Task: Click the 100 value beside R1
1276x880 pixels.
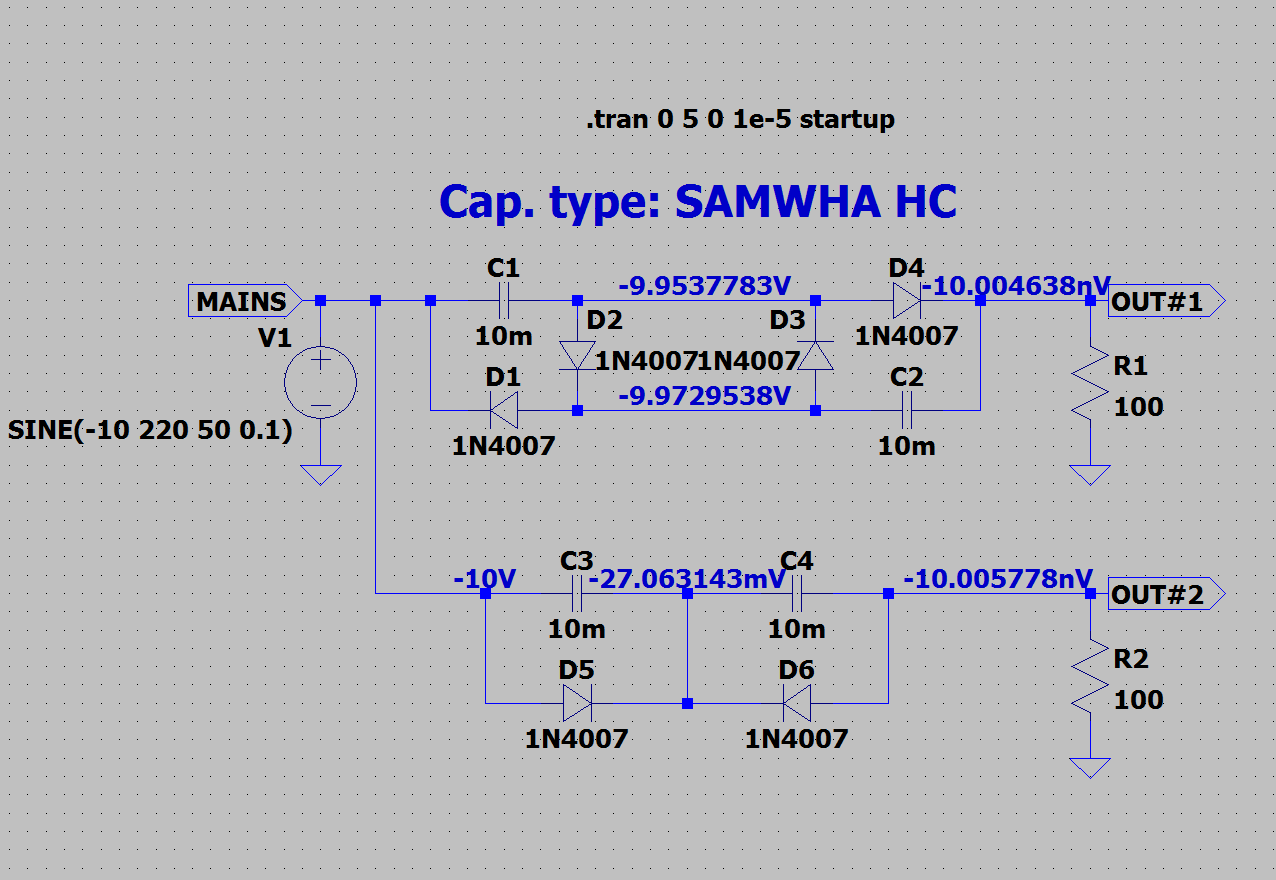Action: [x=1138, y=407]
